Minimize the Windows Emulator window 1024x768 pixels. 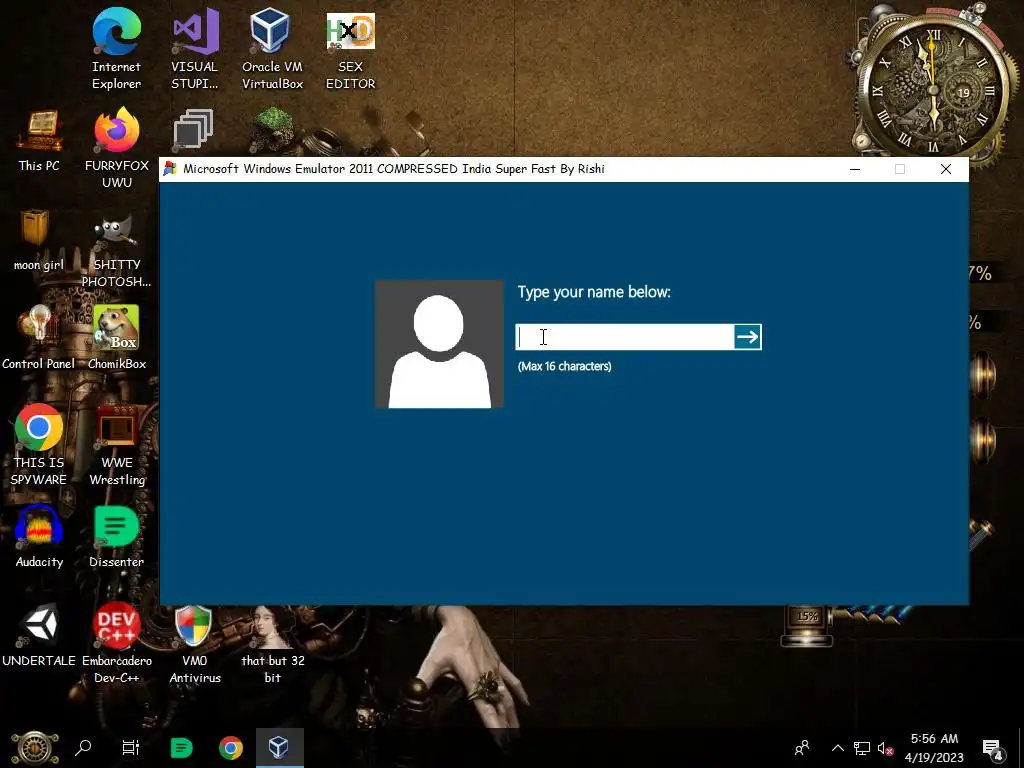point(855,169)
